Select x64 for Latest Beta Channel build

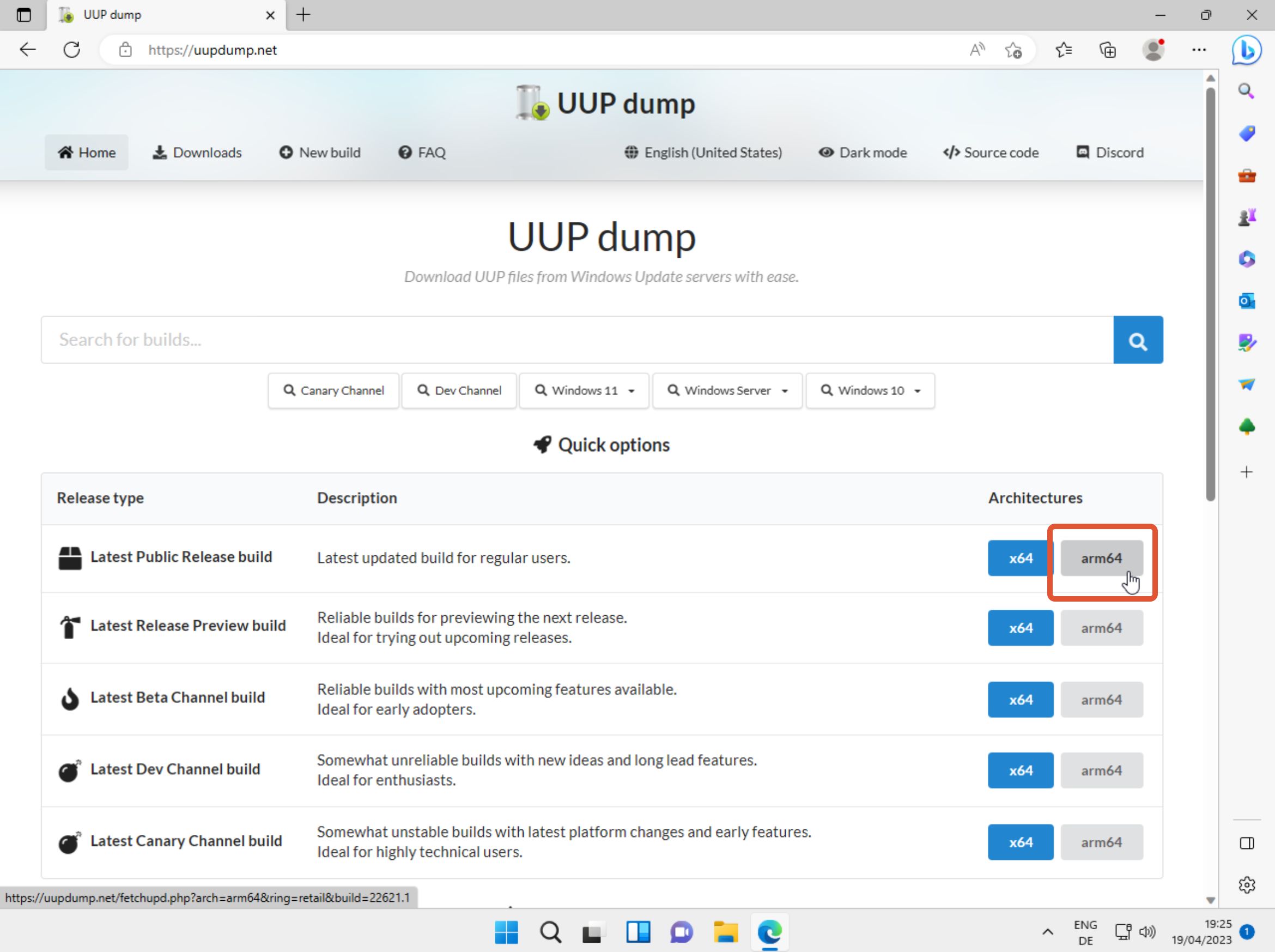point(1021,700)
